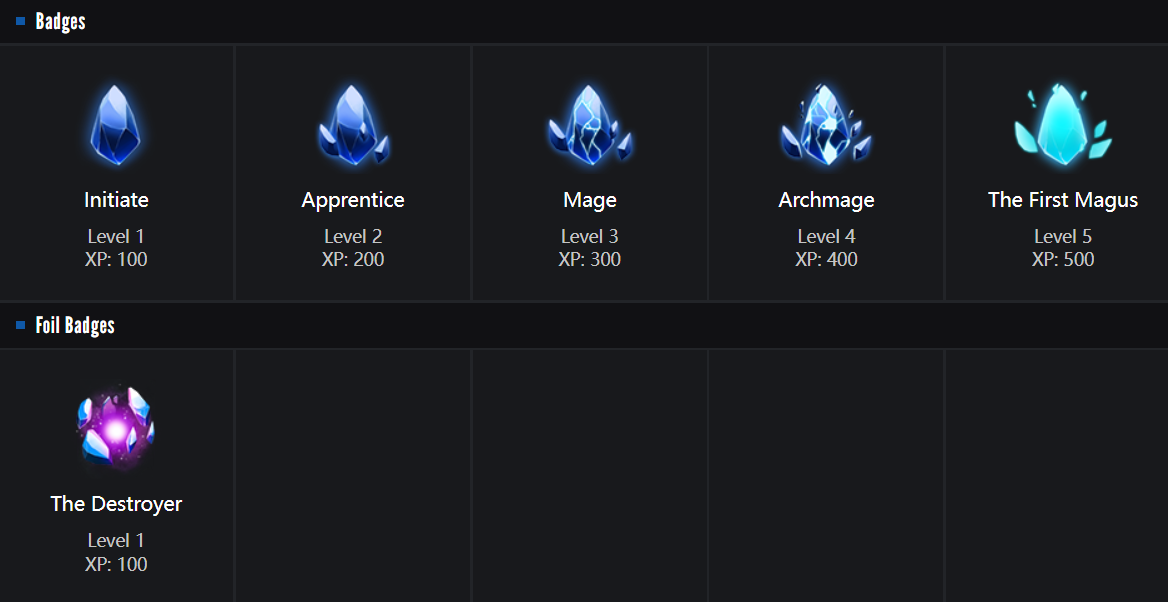Click the Archmage badge title
1168x602 pixels.
(826, 200)
